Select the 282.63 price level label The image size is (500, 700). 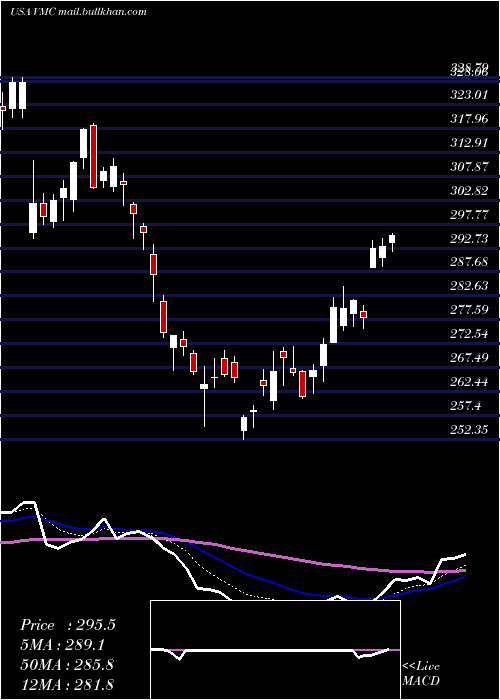[468, 286]
